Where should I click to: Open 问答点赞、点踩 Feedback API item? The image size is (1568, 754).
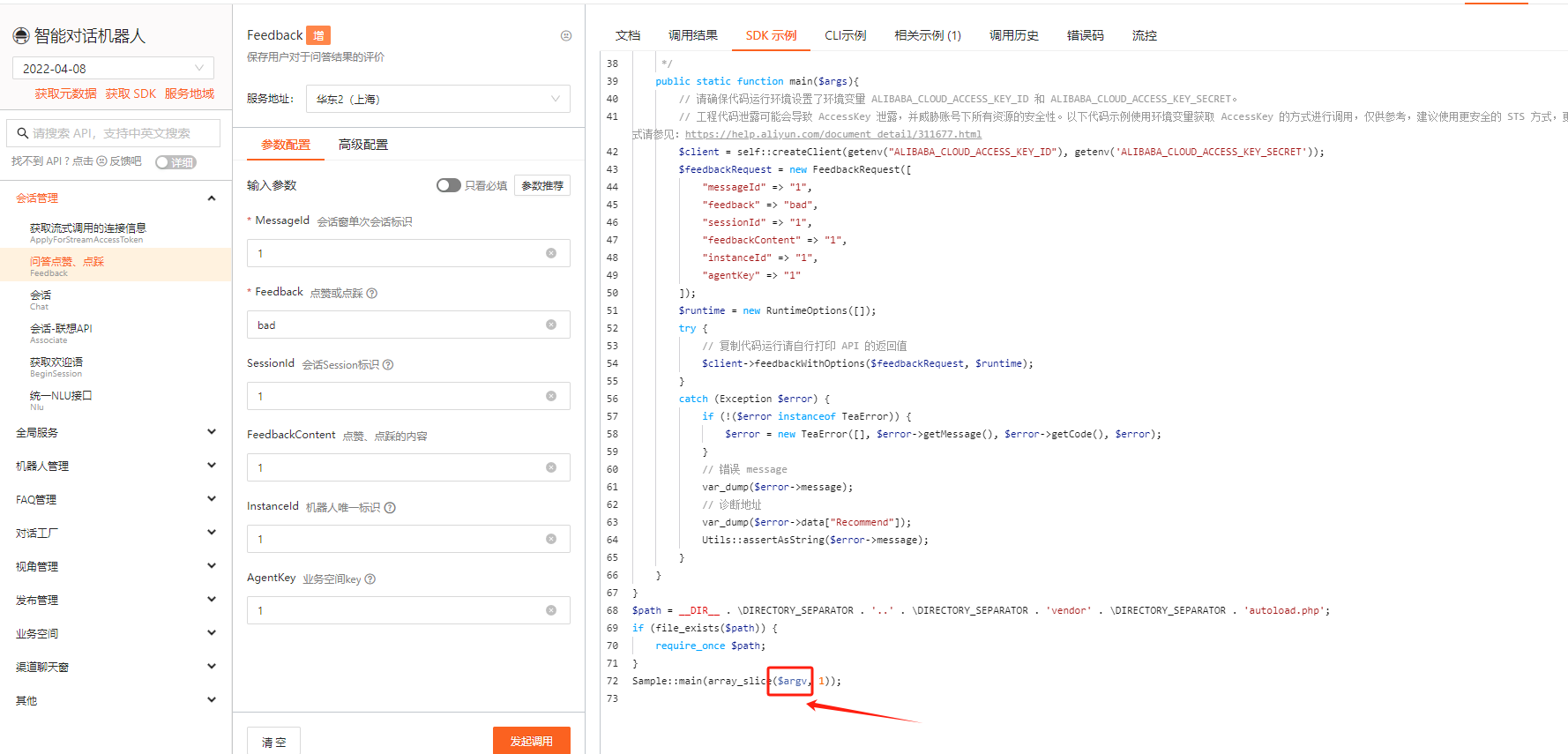pyautogui.click(x=116, y=265)
